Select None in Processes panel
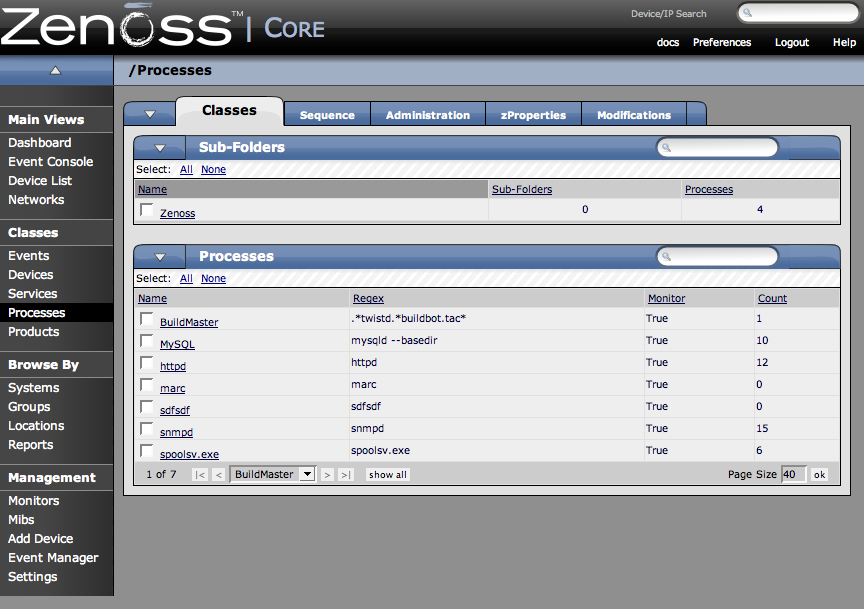This screenshot has height=609, width=864. [x=213, y=279]
